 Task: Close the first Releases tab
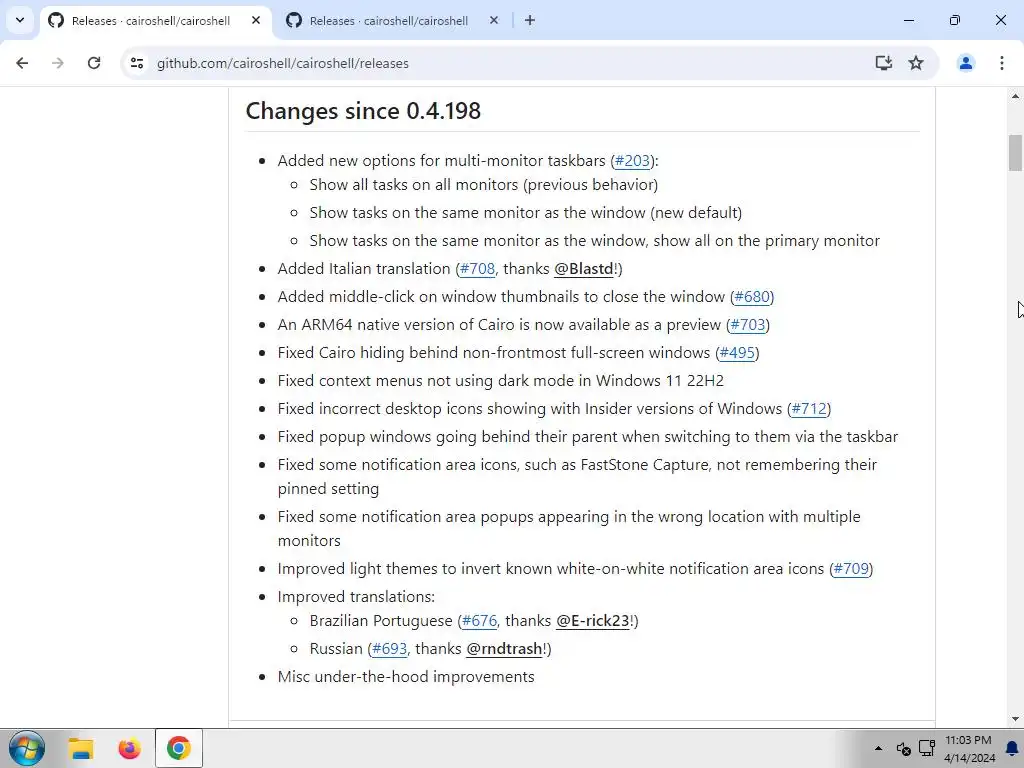point(256,20)
